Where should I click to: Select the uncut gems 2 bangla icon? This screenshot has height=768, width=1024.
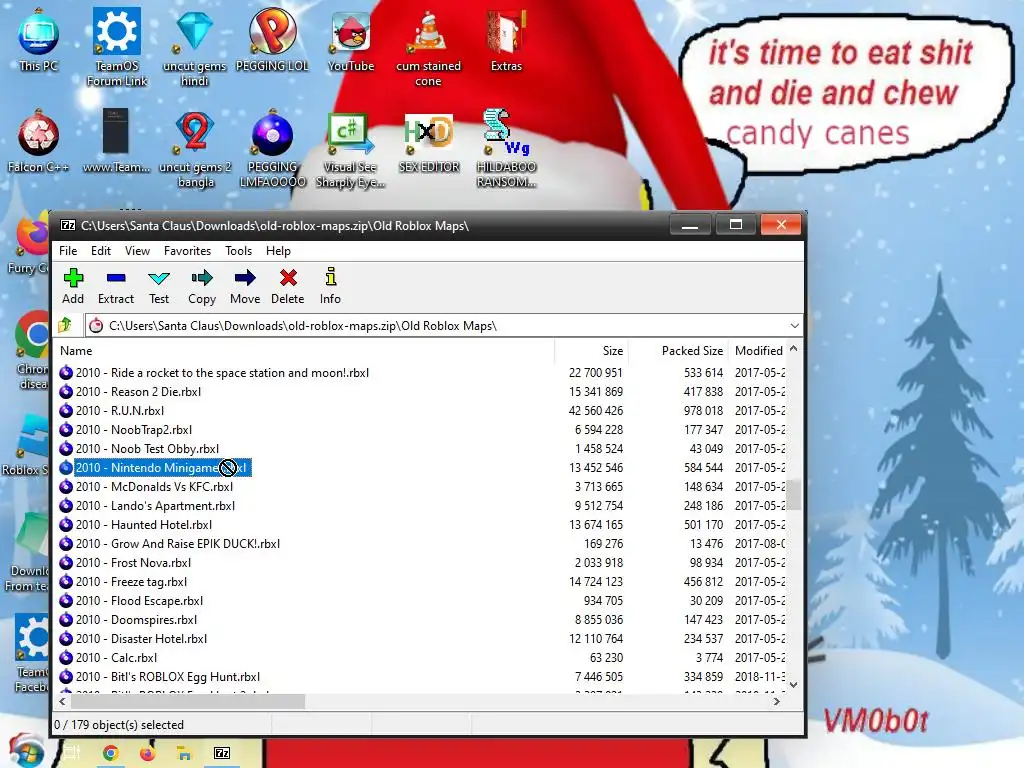click(x=195, y=149)
